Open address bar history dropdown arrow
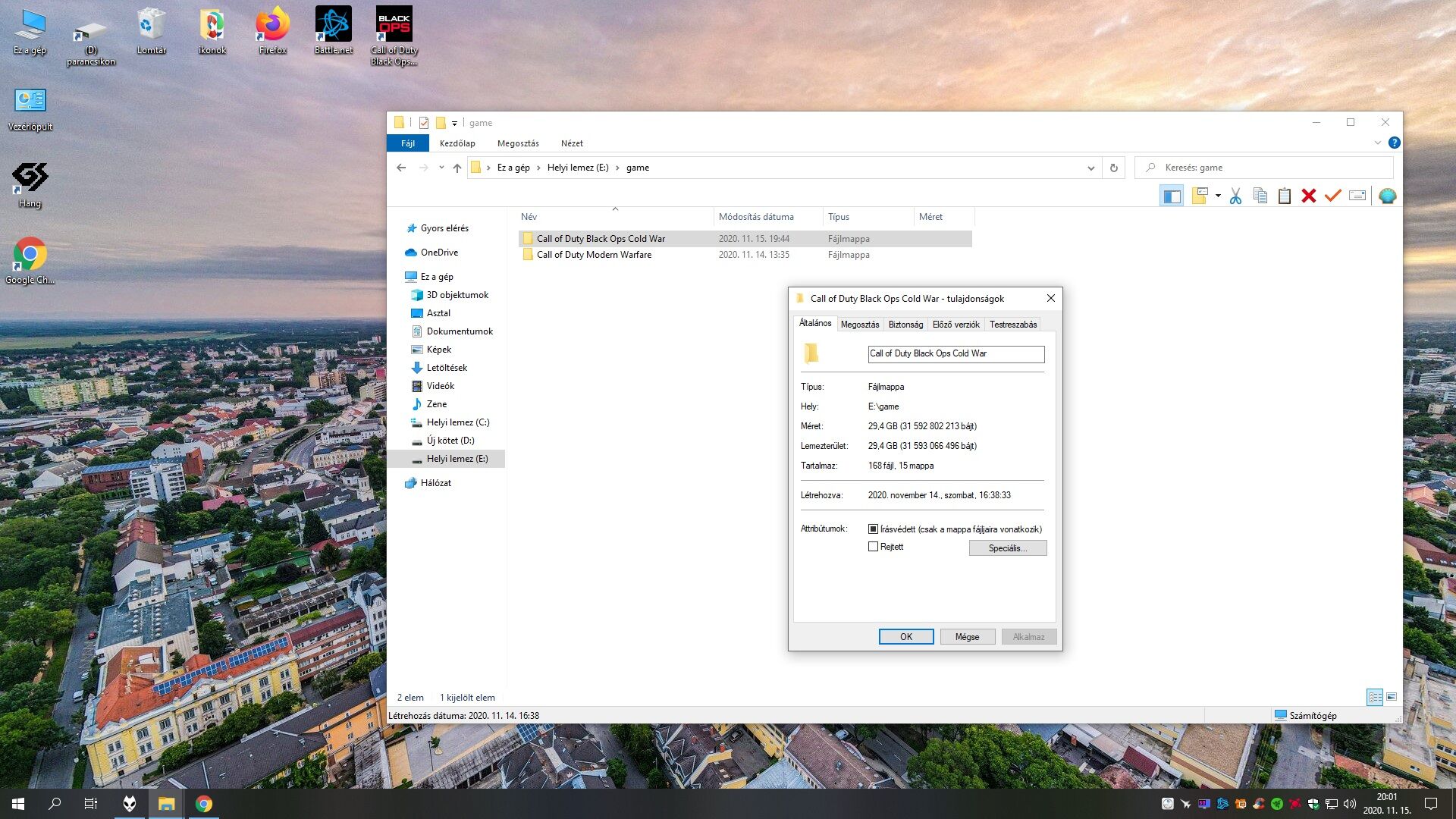The height and width of the screenshot is (819, 1456). tap(1090, 168)
